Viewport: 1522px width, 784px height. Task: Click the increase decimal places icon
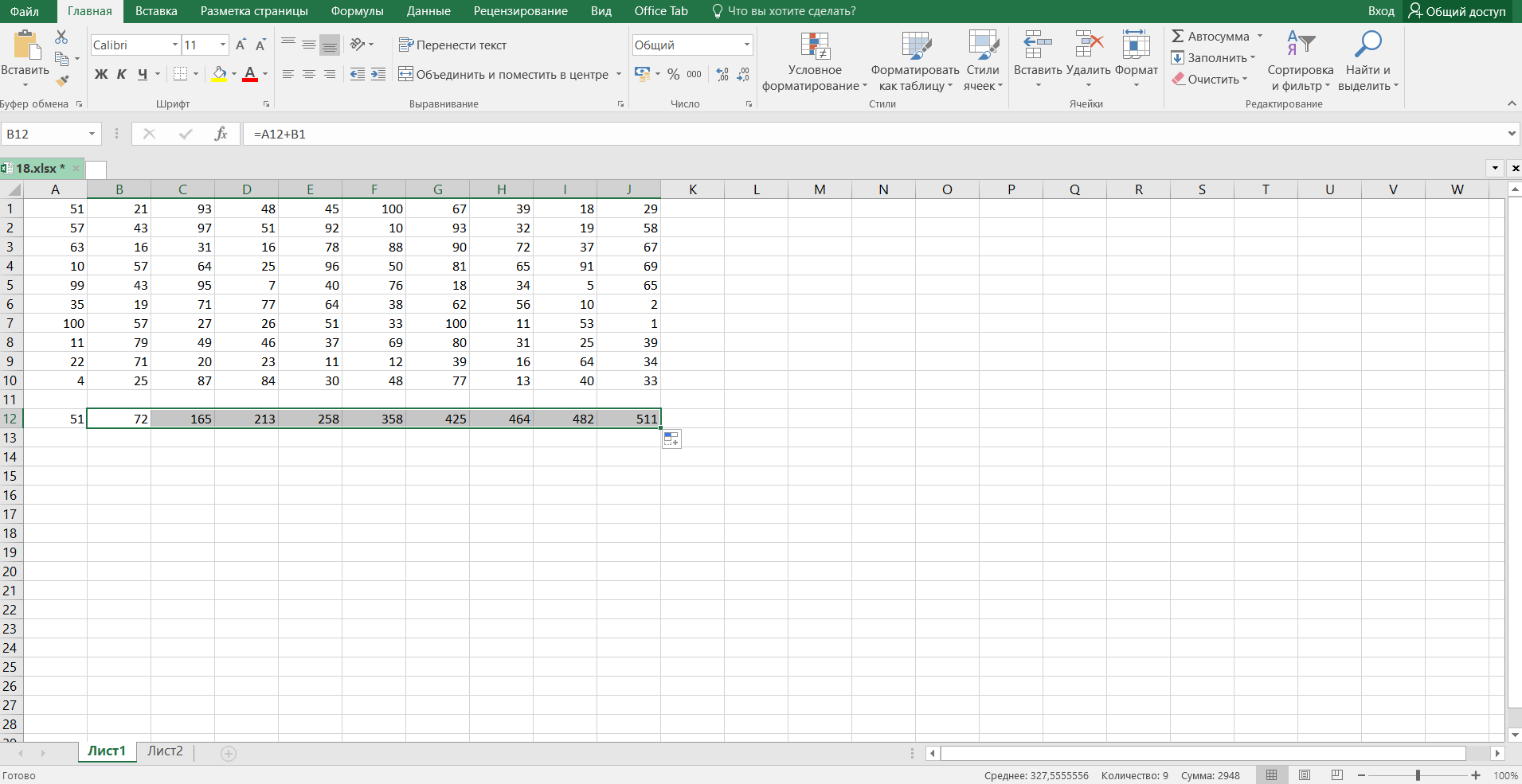(722, 74)
